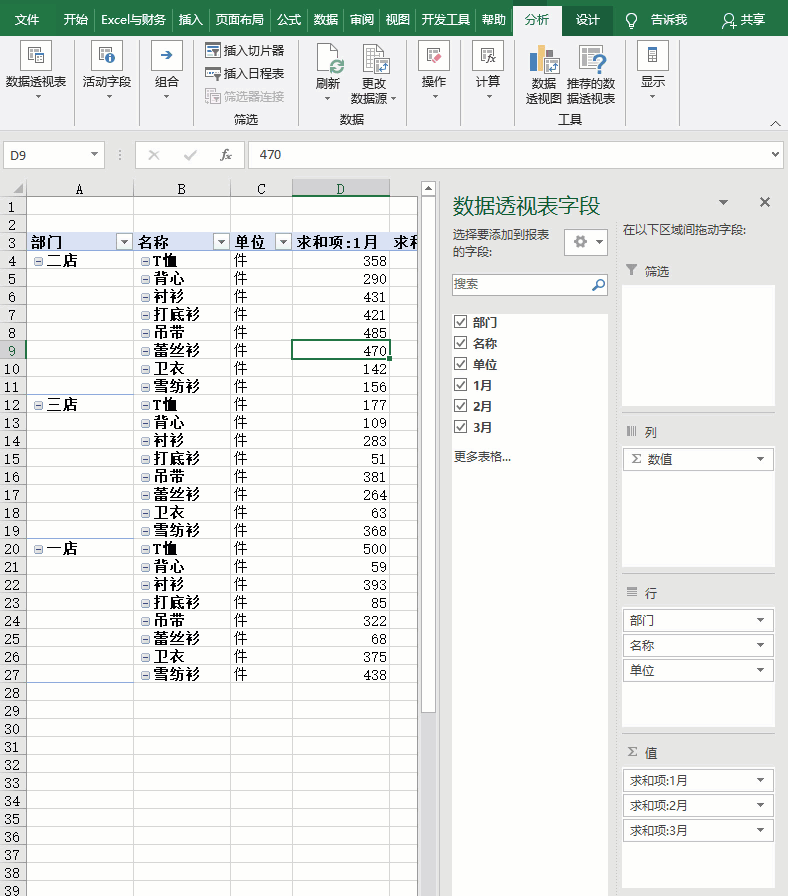Click the 组合 arrow icon
The width and height of the screenshot is (788, 896).
(166, 55)
